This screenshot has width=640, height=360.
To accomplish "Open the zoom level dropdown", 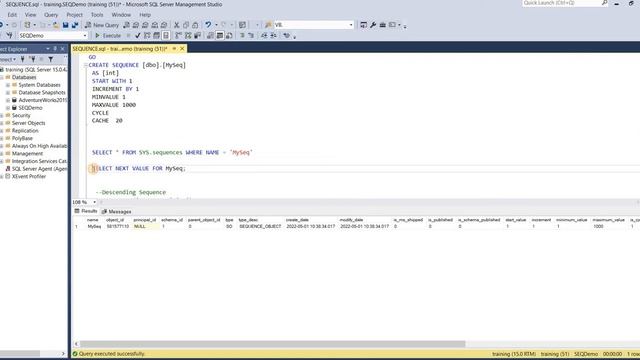I will [94, 202].
